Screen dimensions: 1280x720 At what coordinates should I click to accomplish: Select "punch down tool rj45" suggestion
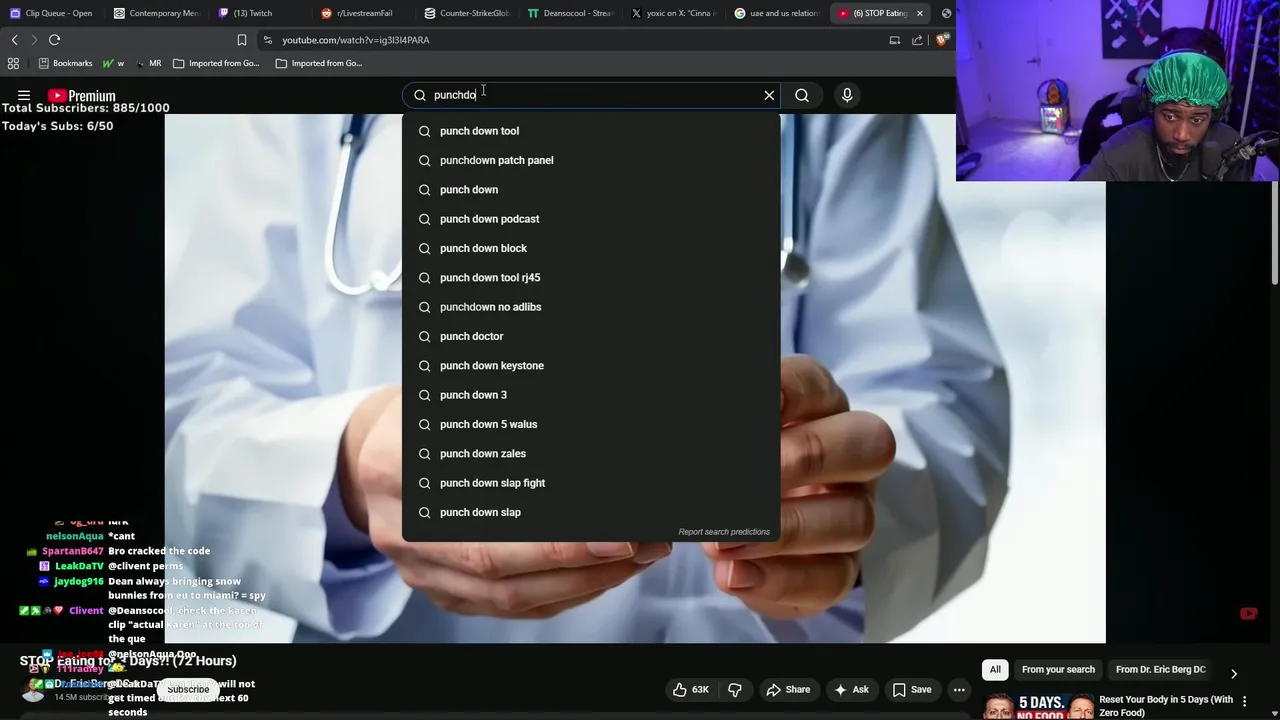click(x=591, y=277)
